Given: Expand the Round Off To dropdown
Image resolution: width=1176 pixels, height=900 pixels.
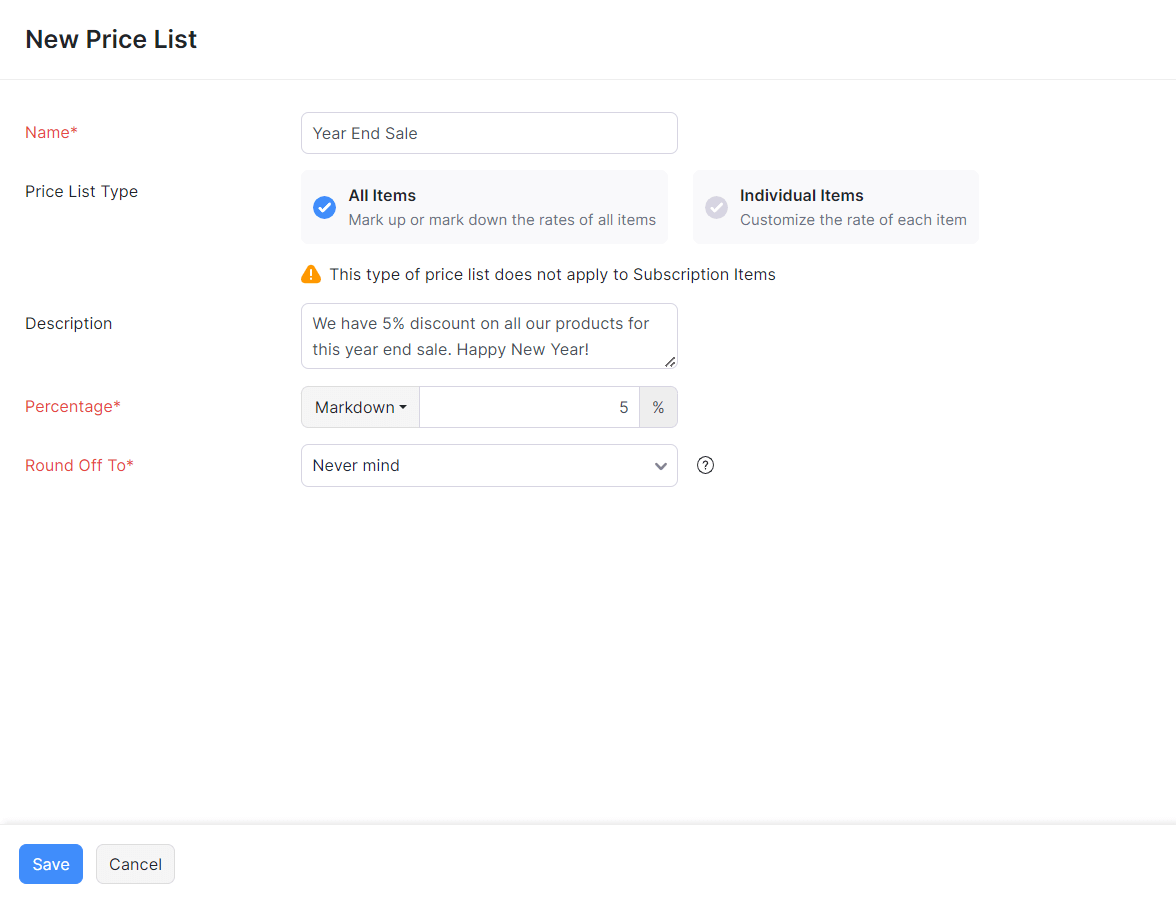Looking at the screenshot, I should [x=488, y=466].
